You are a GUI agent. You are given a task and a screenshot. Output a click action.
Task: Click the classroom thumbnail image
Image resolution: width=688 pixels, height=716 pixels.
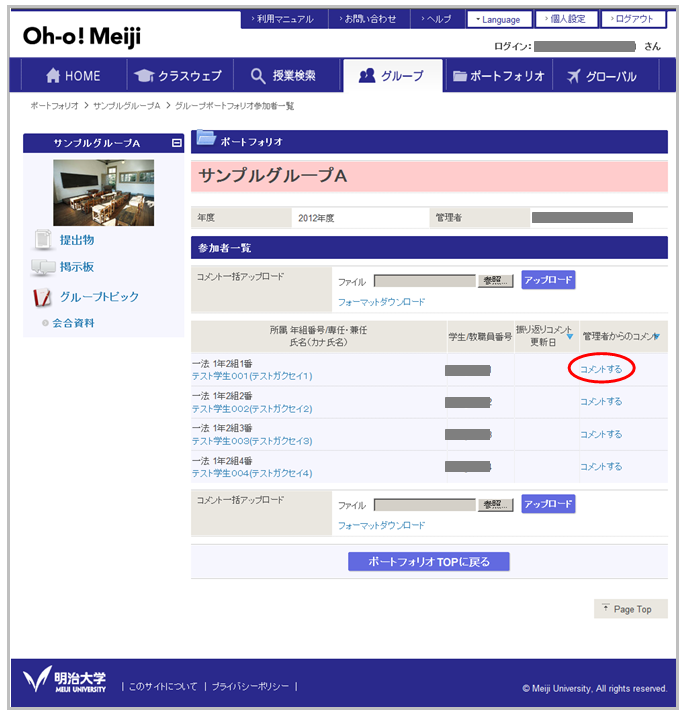coord(104,192)
